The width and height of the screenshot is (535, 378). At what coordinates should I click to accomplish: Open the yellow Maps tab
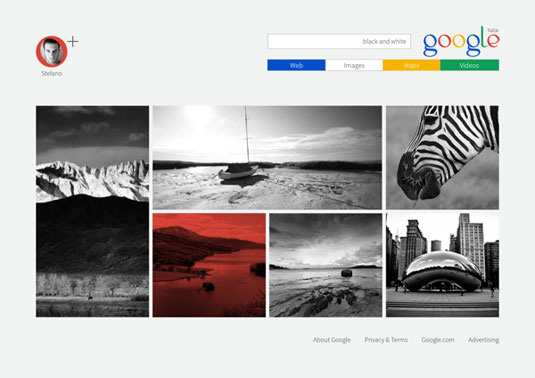411,65
